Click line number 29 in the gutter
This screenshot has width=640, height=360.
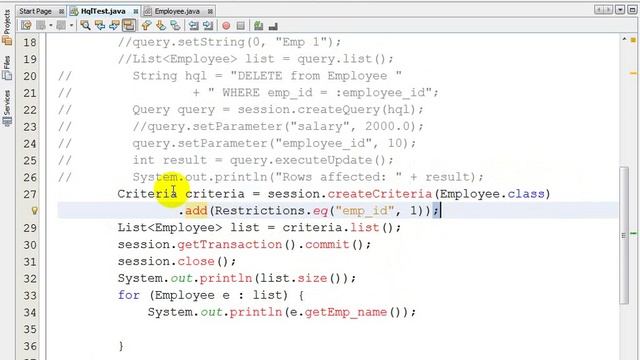[x=29, y=228]
